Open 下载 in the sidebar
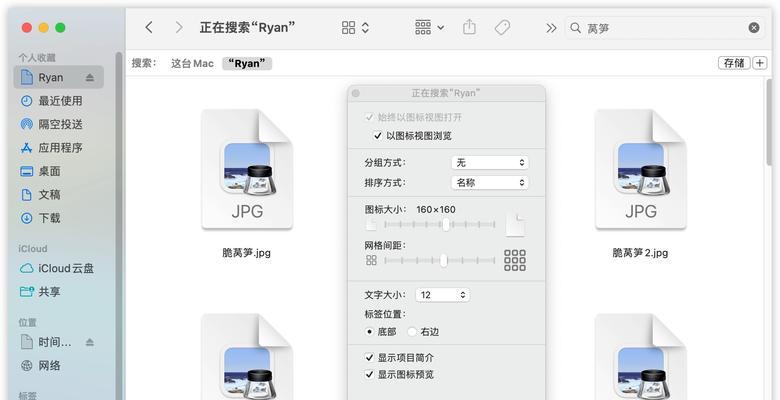Image resolution: width=780 pixels, height=400 pixels. [x=59, y=217]
